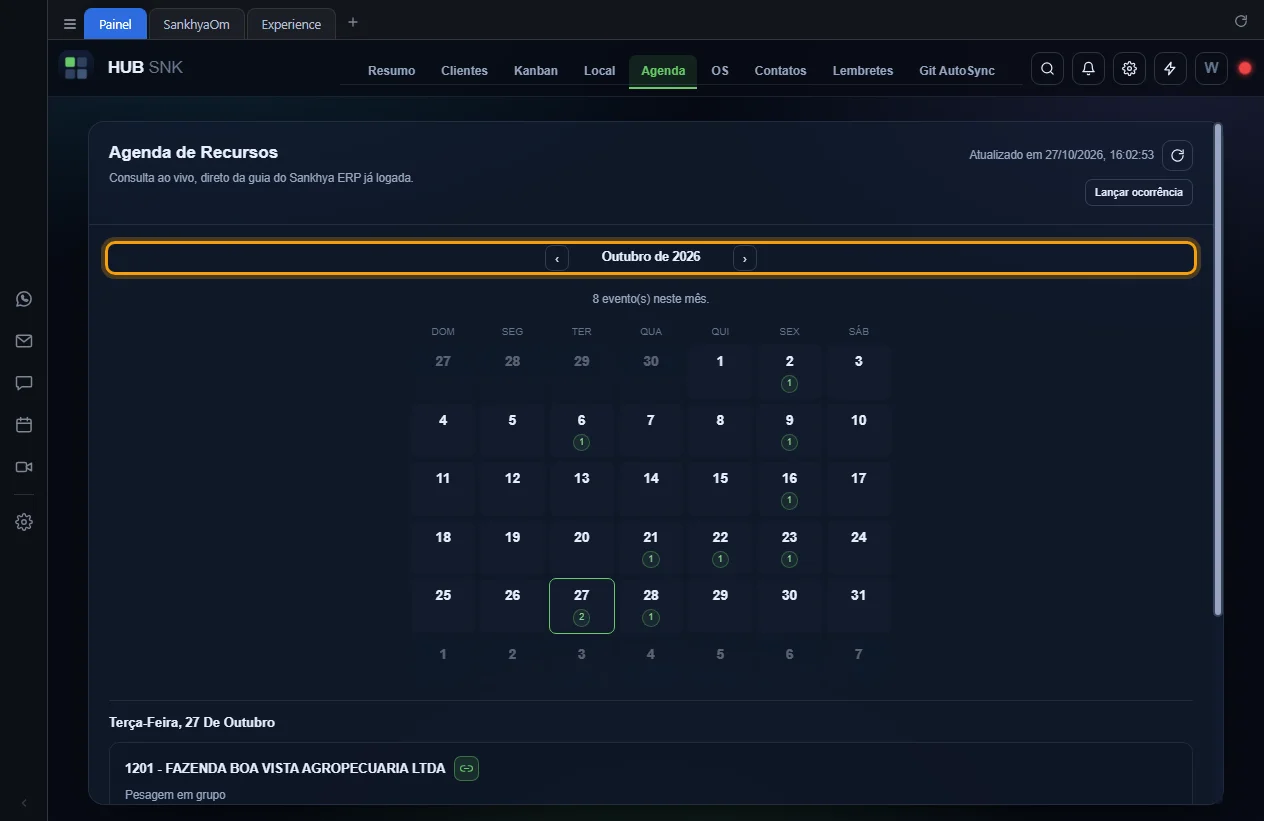The width and height of the screenshot is (1264, 821).
Task: Click the panel's vertical scrollbar
Action: click(1217, 369)
